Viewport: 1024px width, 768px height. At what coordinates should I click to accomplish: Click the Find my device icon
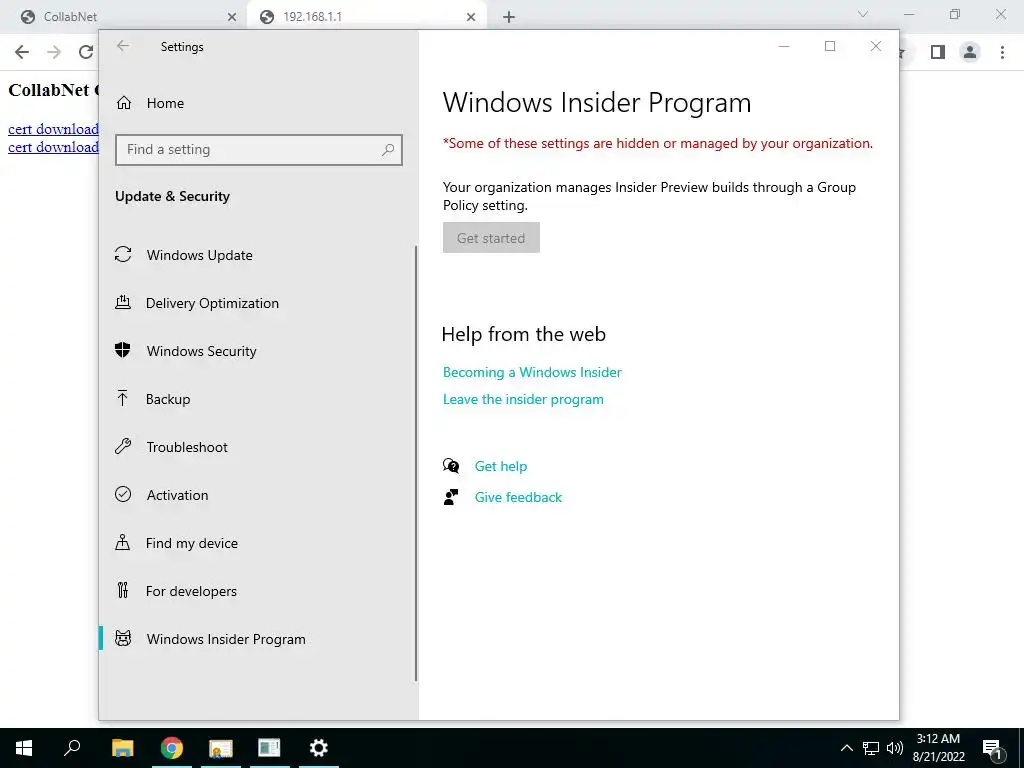pos(123,542)
